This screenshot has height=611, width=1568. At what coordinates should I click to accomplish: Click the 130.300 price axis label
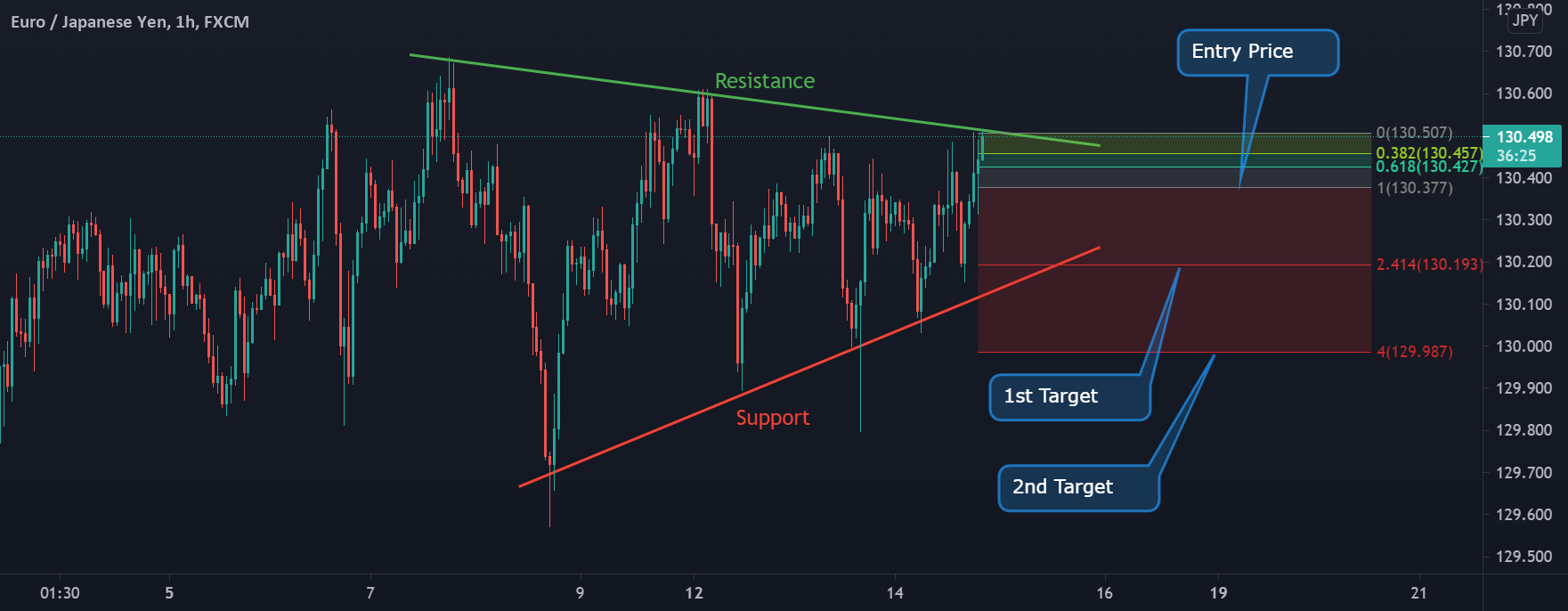[x=1524, y=220]
